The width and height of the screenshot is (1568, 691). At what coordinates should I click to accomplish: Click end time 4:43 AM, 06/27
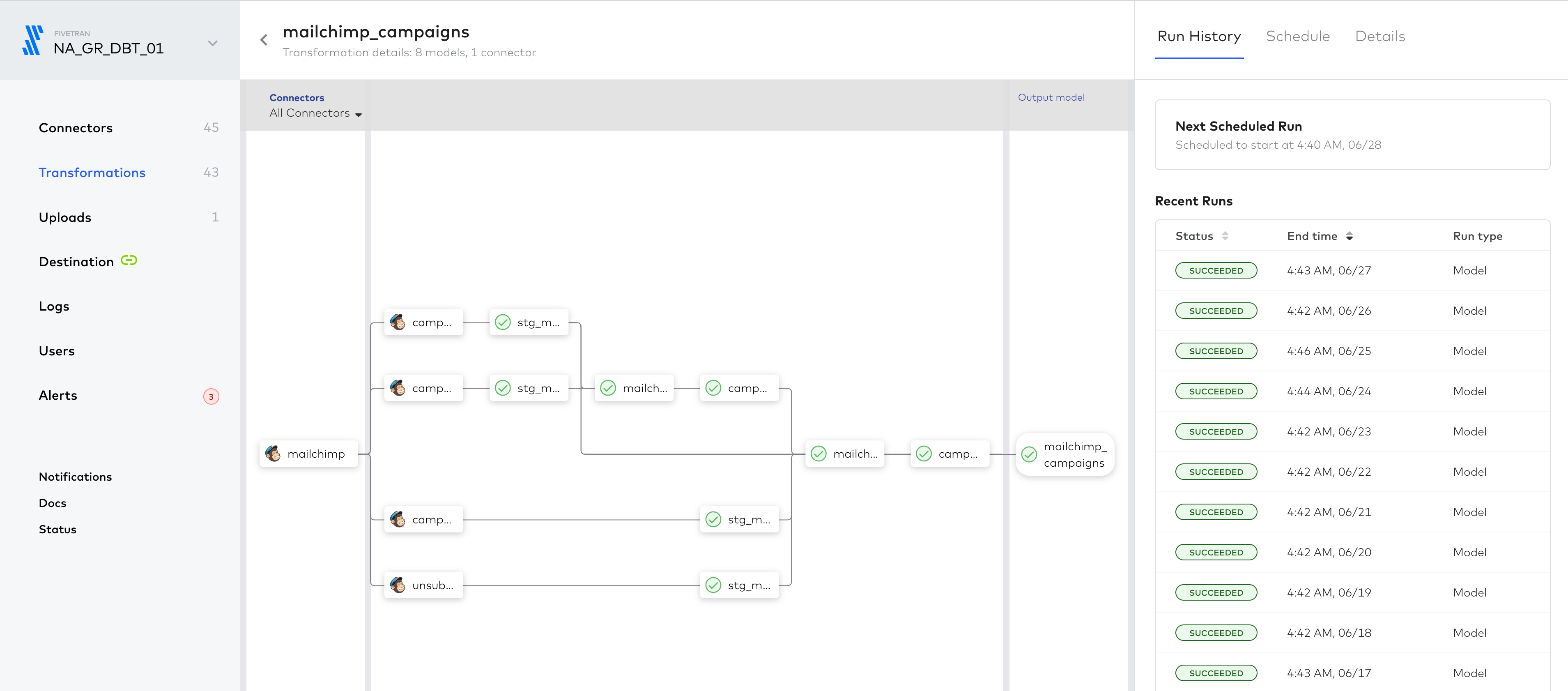1329,271
